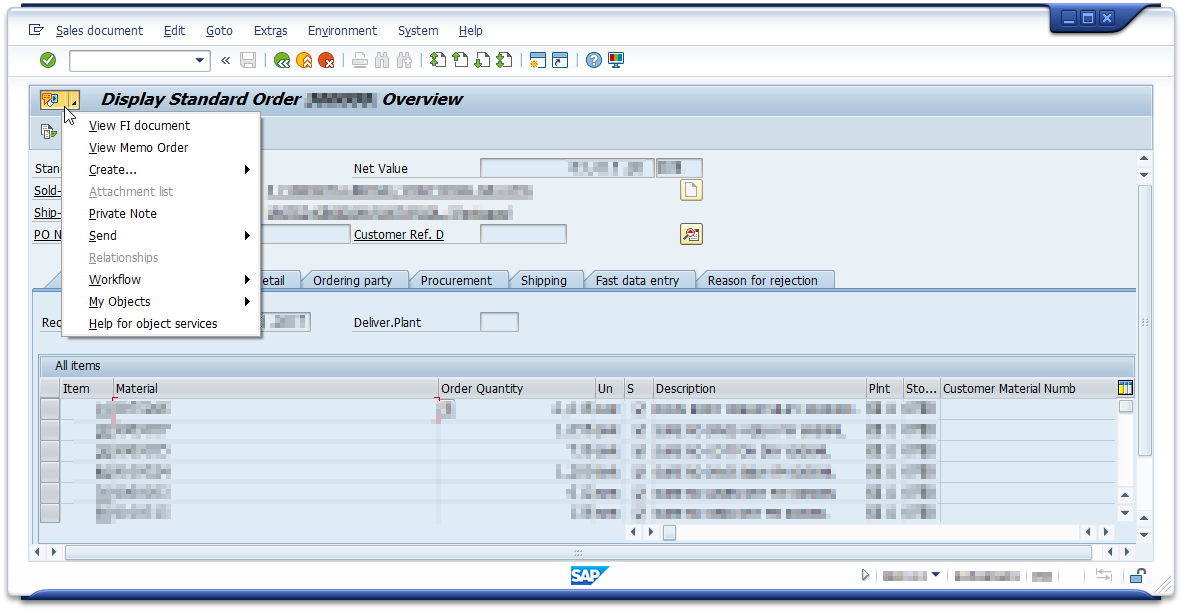This screenshot has width=1182, height=614.
Task: Click the Plnt column header
Action: coord(884,389)
